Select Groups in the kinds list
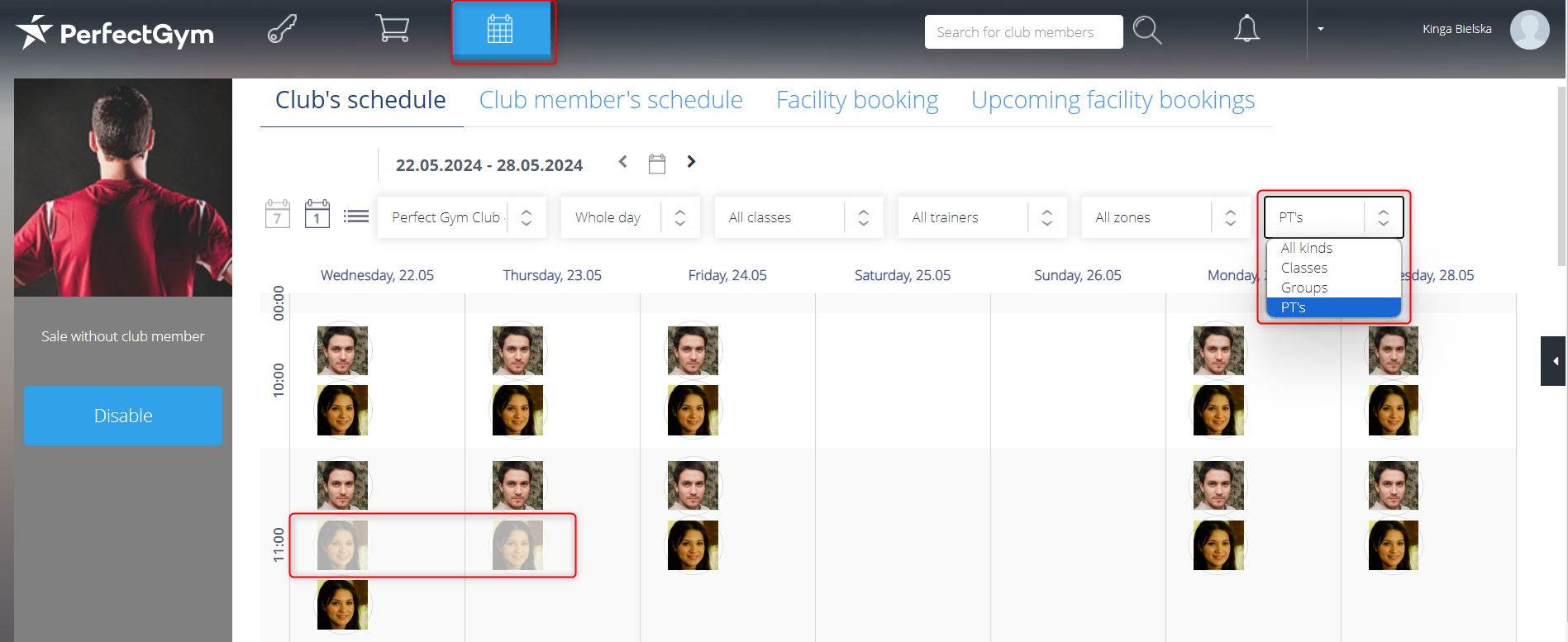1568x642 pixels. (1304, 288)
